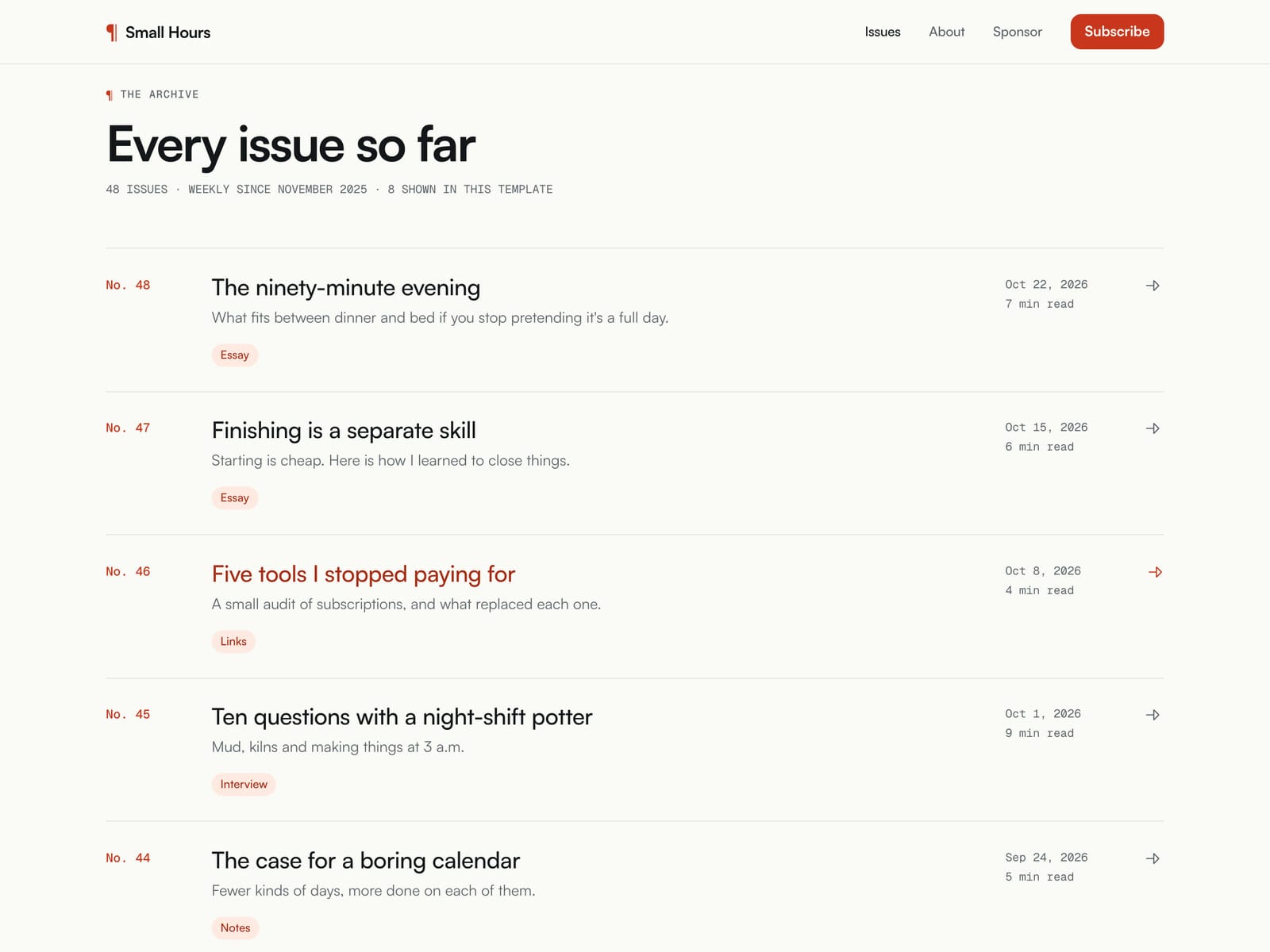Click the Small Hours site name
This screenshot has height=952, width=1270.
168,33
